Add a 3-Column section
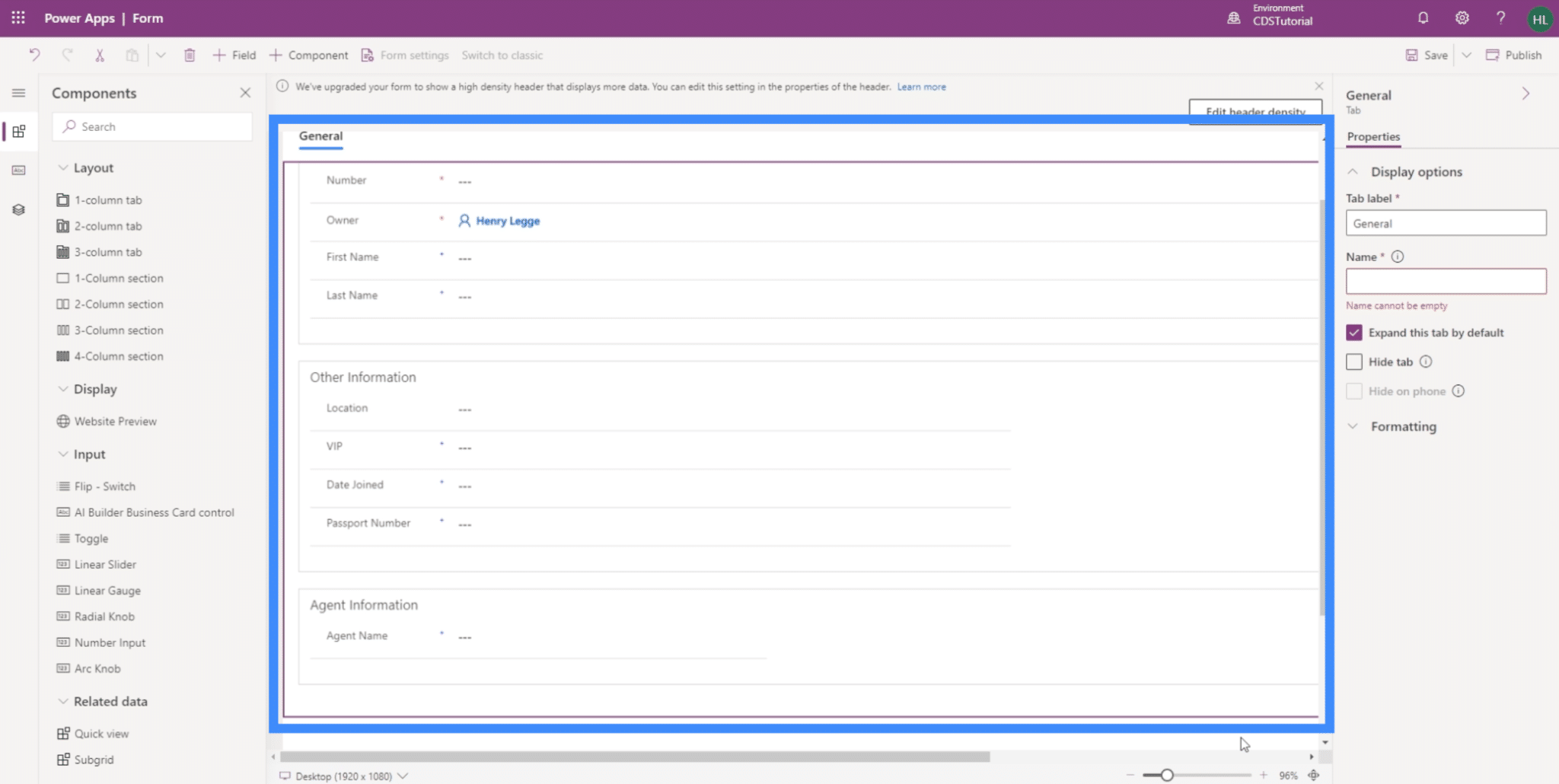Viewport: 1559px width, 784px height. 110,330
